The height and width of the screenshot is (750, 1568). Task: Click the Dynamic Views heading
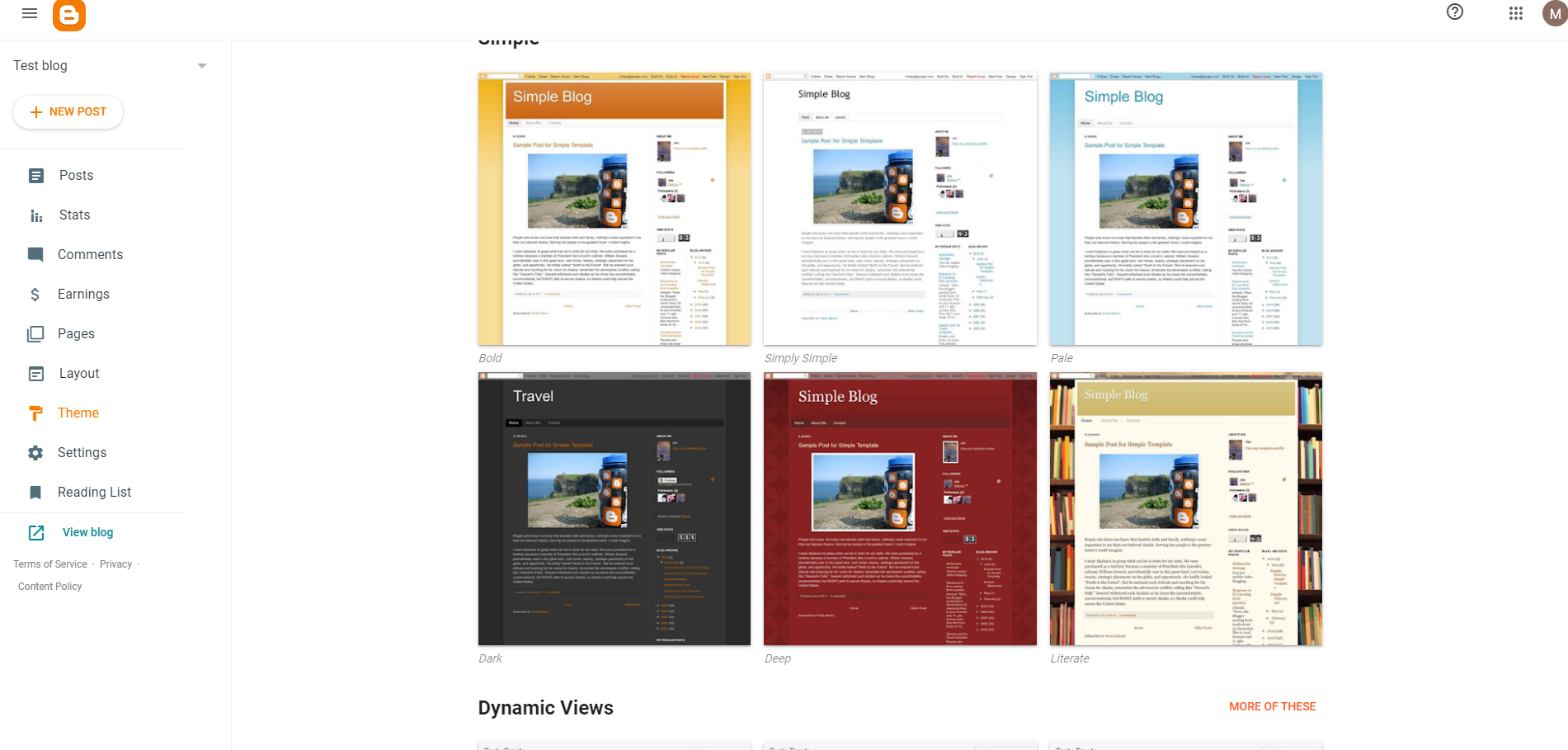click(x=545, y=708)
